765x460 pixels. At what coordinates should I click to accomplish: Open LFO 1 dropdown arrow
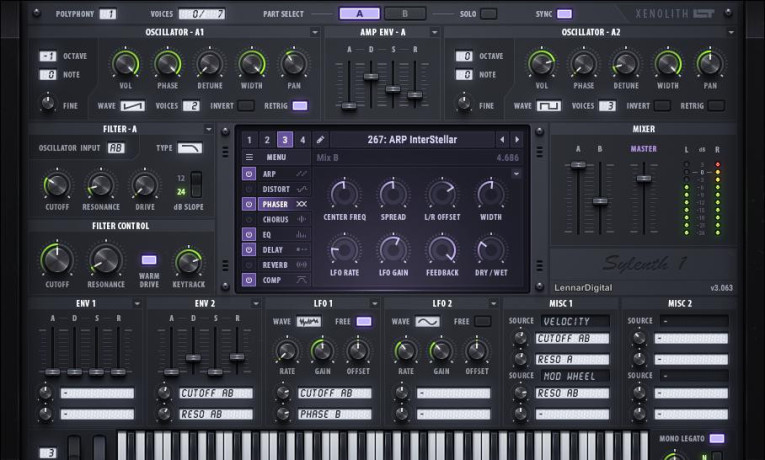pyautogui.click(x=374, y=304)
